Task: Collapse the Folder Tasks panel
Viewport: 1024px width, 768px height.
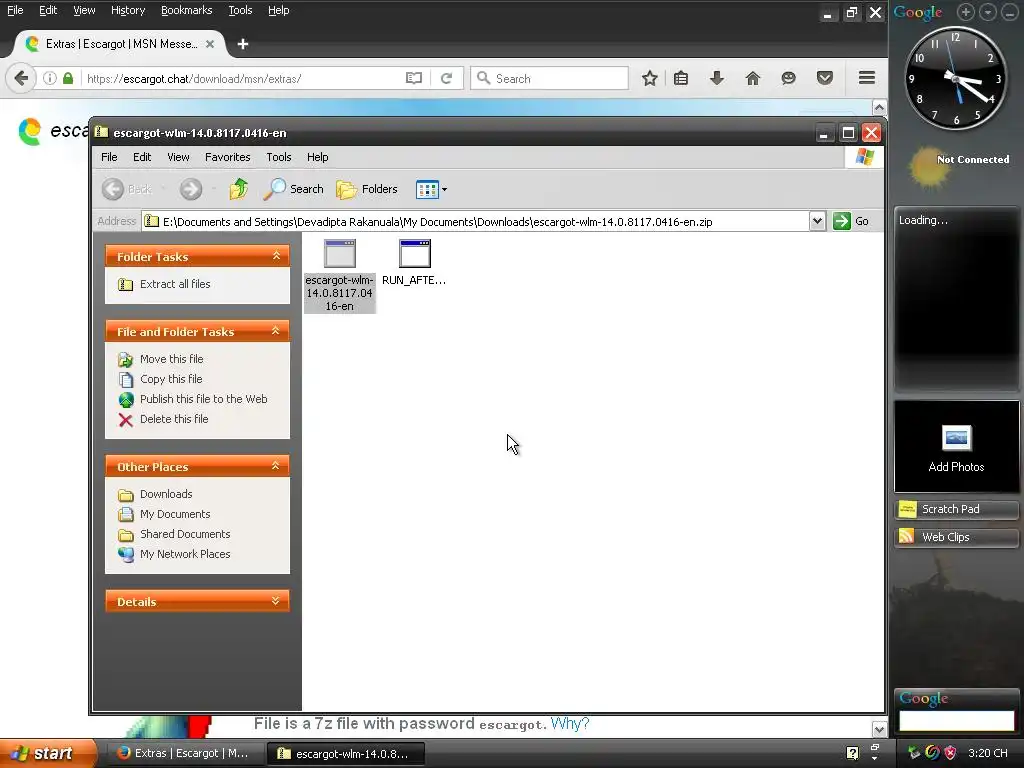Action: (x=276, y=256)
